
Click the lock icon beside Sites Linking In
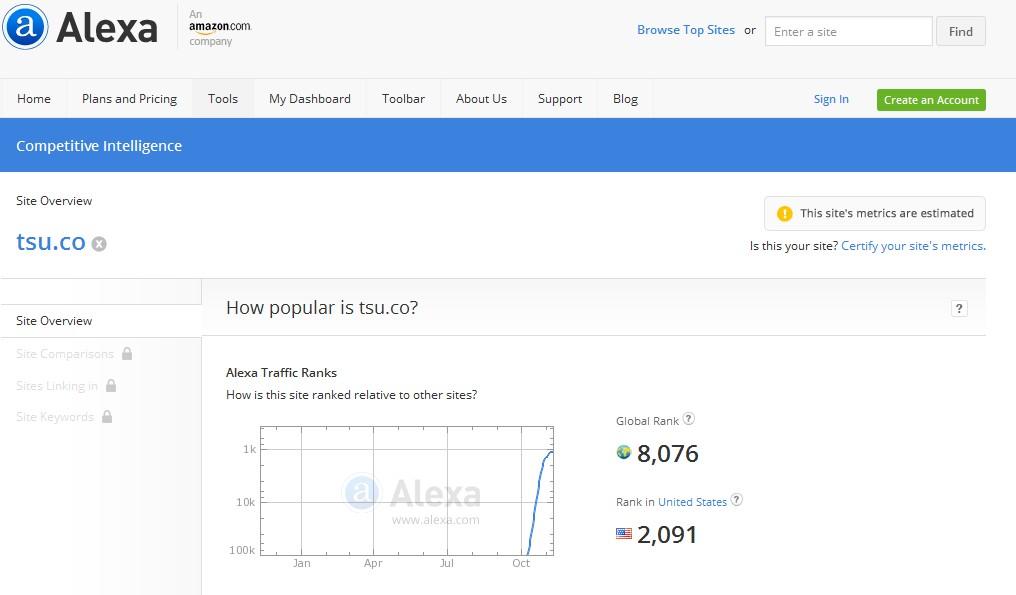[111, 386]
